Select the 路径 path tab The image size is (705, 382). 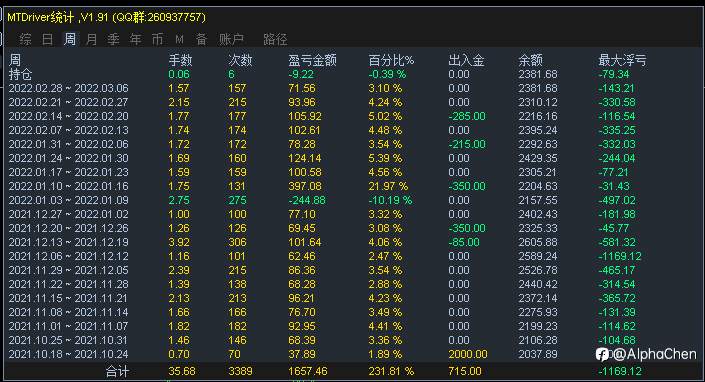(x=275, y=40)
